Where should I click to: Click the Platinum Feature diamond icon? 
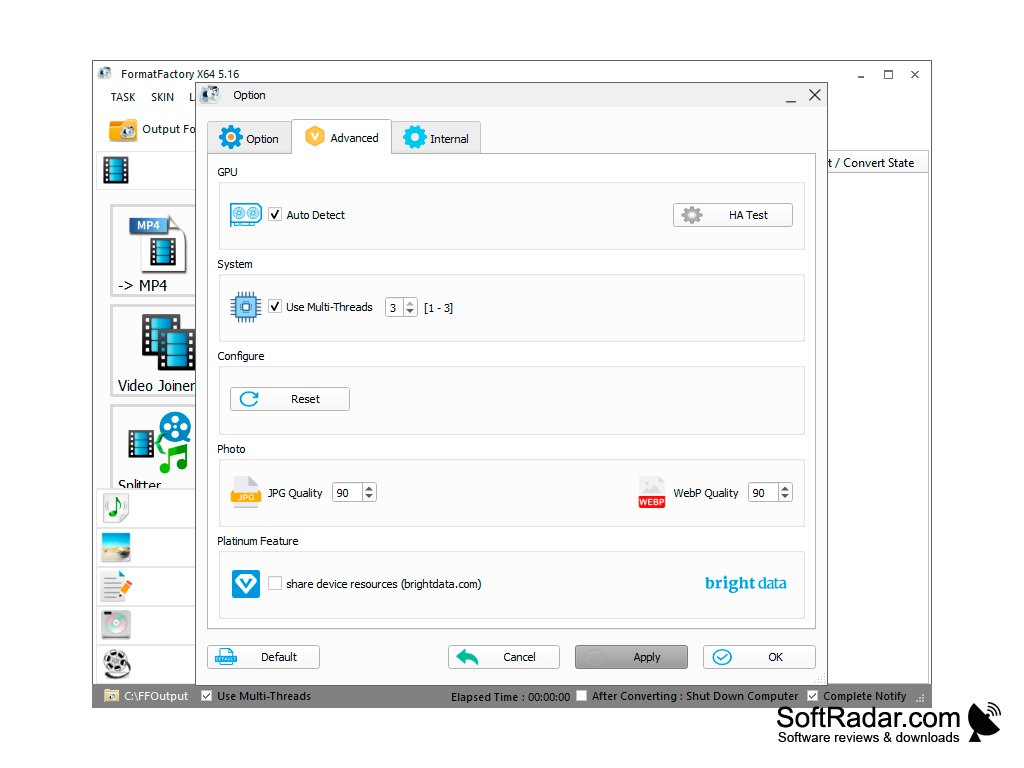[246, 584]
